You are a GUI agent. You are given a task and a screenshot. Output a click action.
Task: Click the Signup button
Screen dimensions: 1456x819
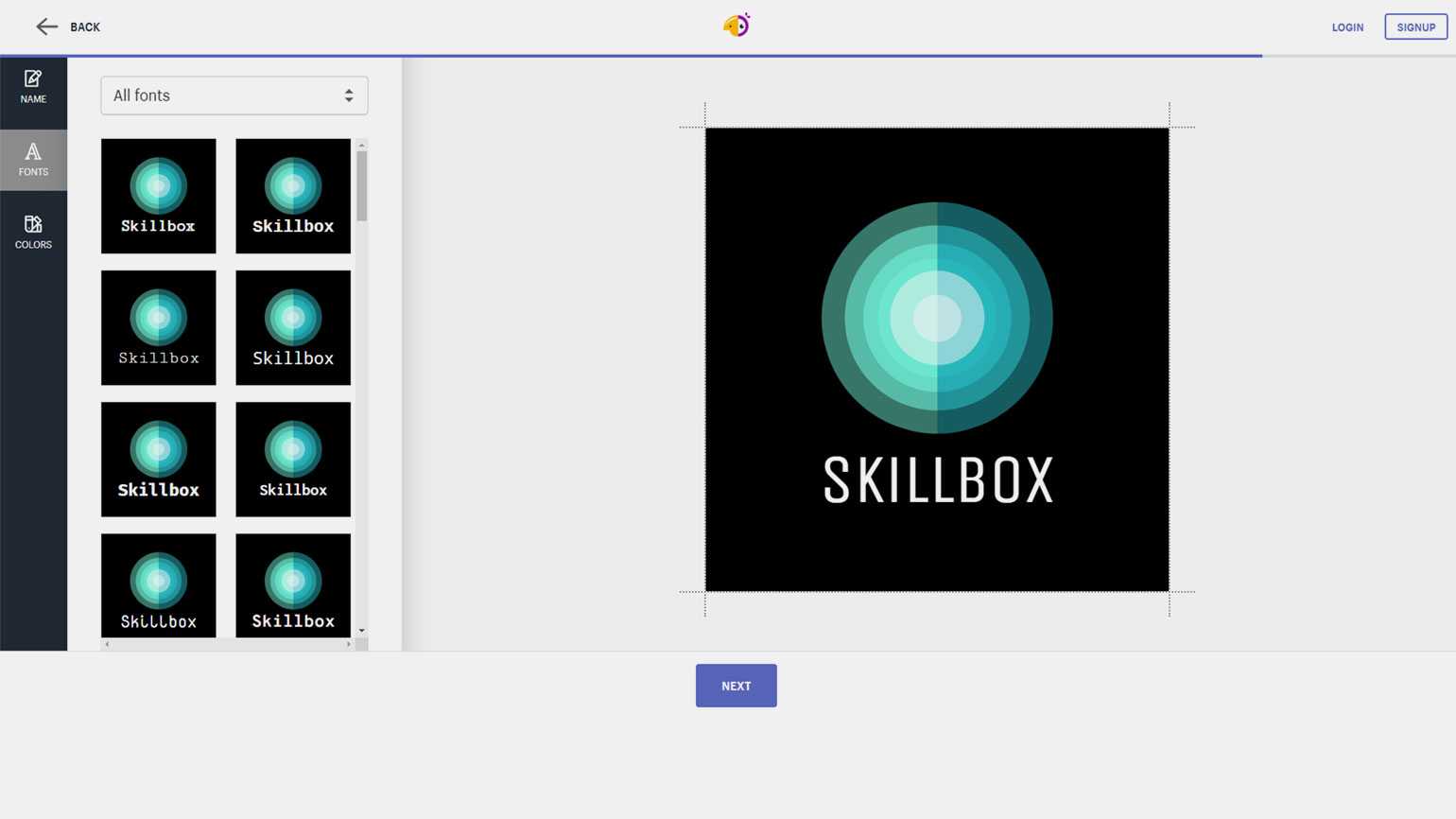tap(1415, 27)
